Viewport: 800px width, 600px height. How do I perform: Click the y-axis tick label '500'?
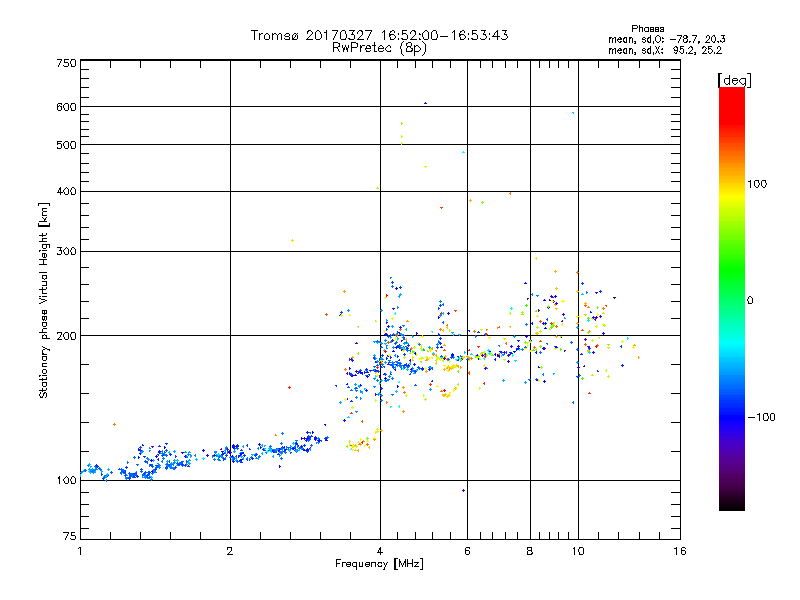pos(67,145)
